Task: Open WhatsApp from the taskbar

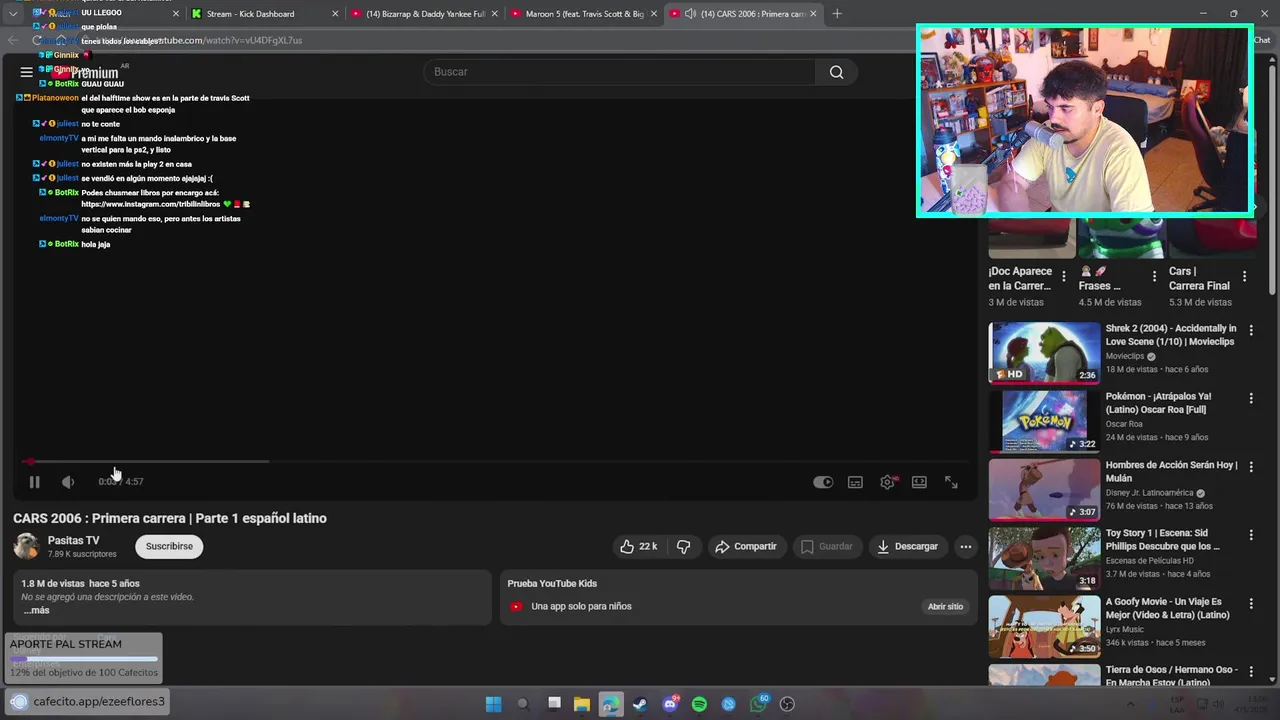Action: pos(758,704)
